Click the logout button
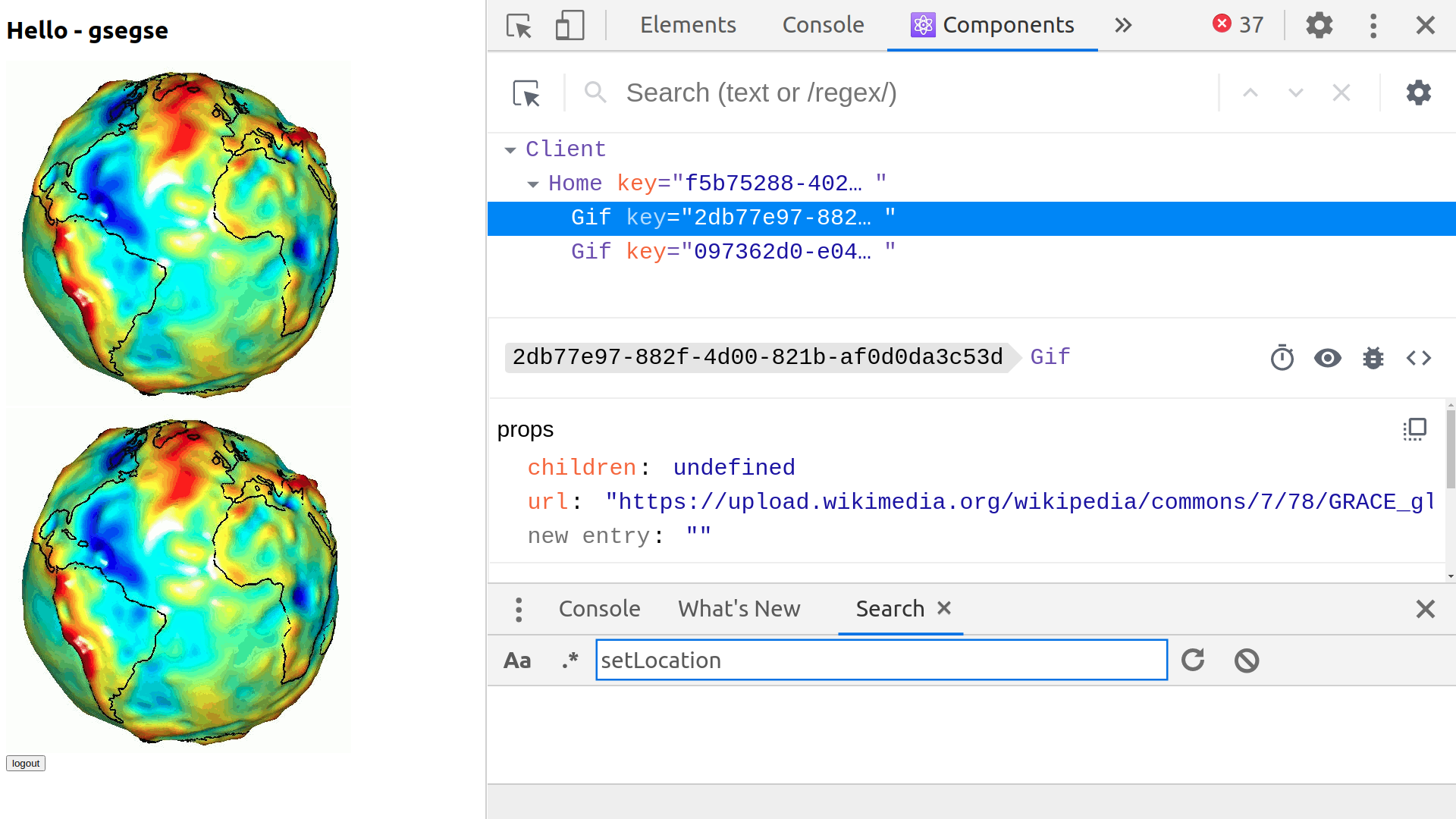This screenshot has width=1456, height=819. point(26,764)
